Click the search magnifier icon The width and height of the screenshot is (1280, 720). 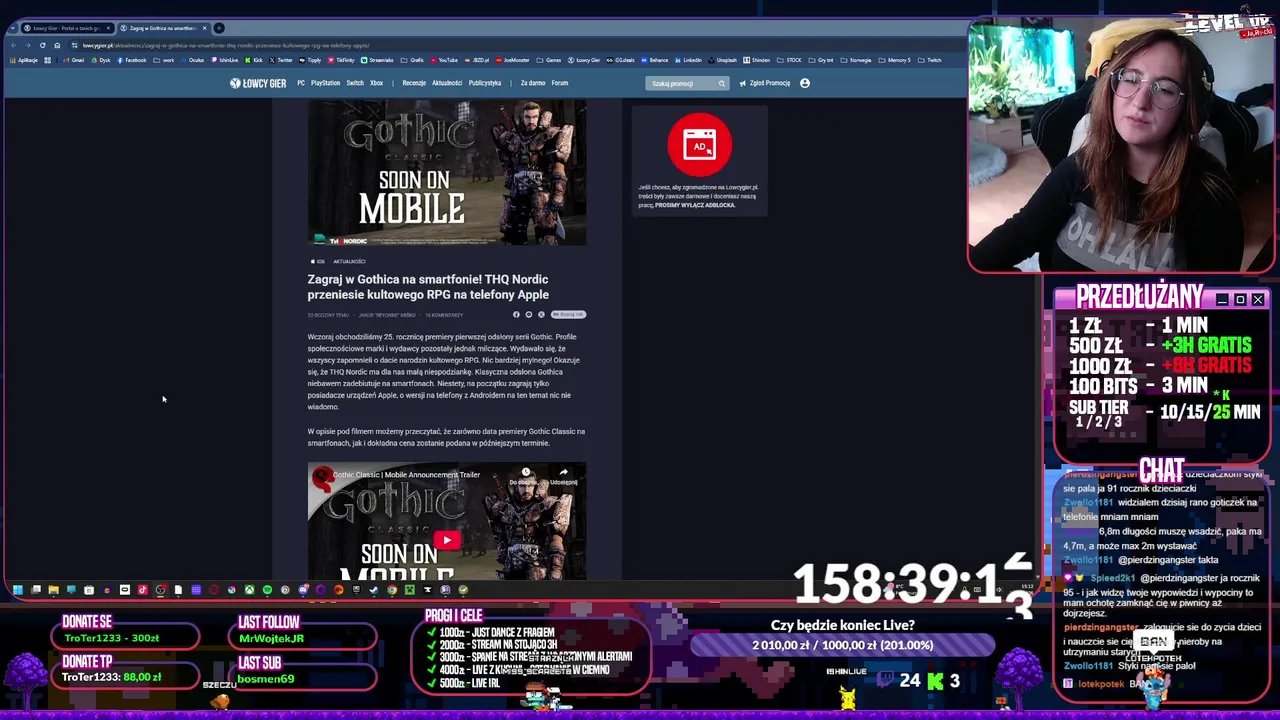[721, 83]
